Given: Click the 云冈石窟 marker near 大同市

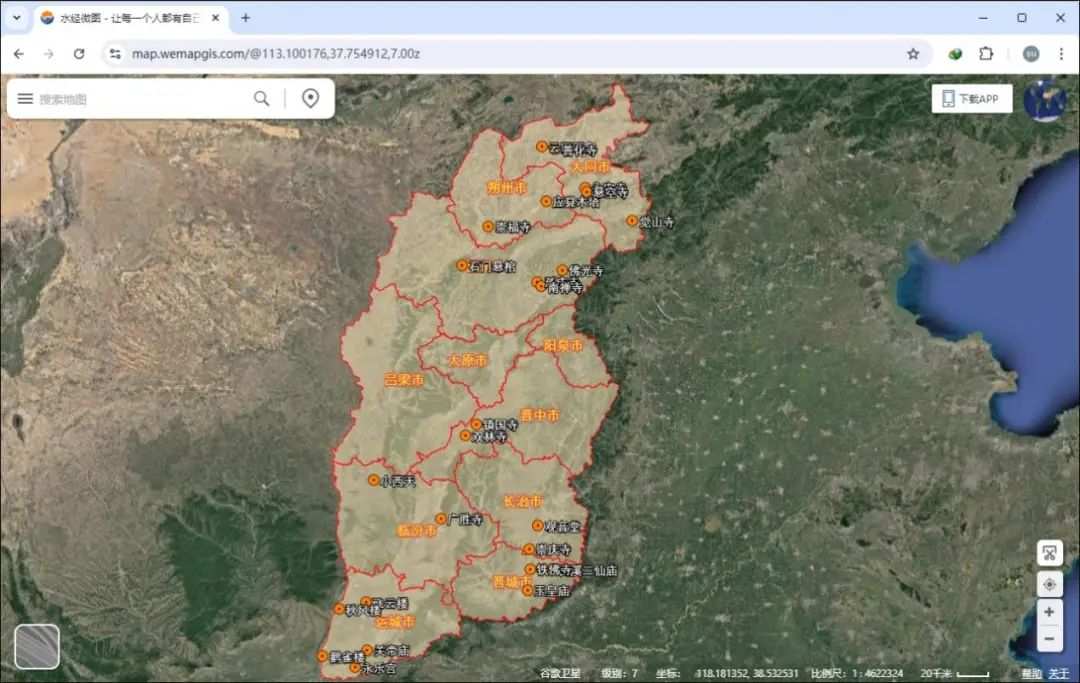Looking at the screenshot, I should [x=542, y=147].
